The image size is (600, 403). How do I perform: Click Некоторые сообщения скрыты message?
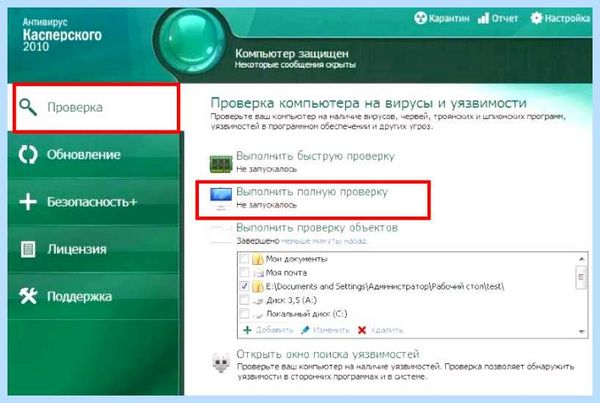pyautogui.click(x=295, y=65)
